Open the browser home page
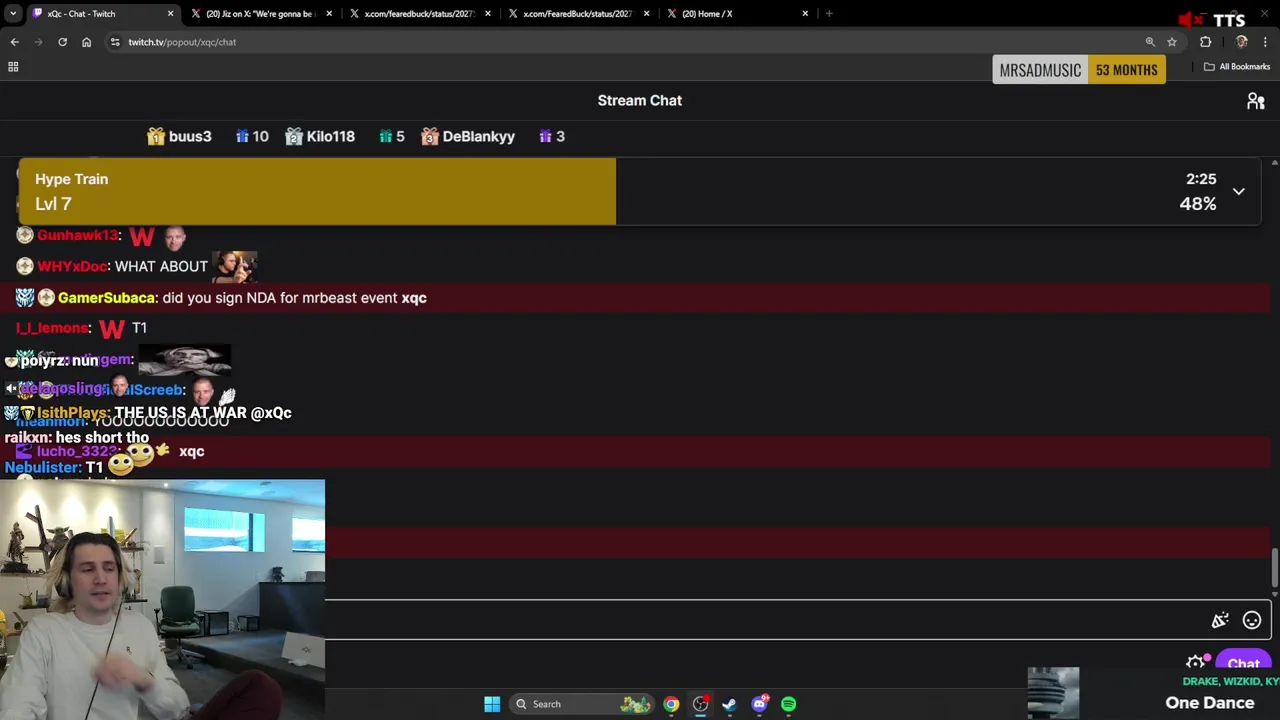Image resolution: width=1280 pixels, height=720 pixels. coord(86,42)
